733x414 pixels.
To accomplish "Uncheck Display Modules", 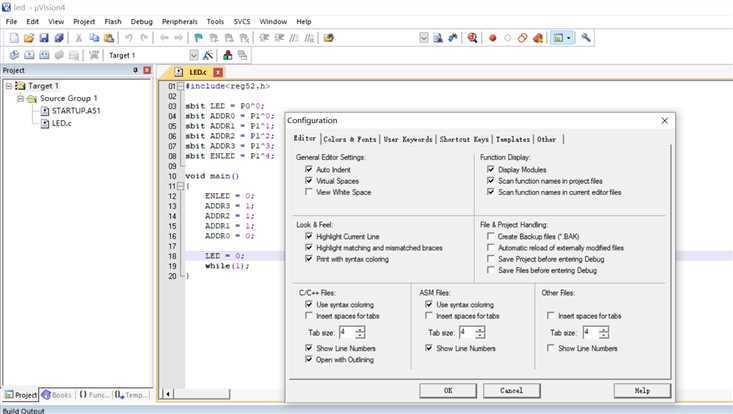I will click(490, 169).
